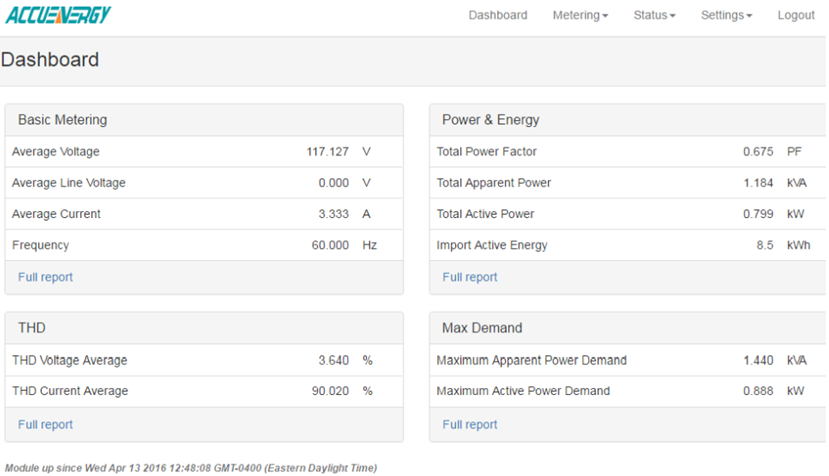Image resolution: width=829 pixels, height=476 pixels.
Task: Log out using the Logout link
Action: click(796, 15)
